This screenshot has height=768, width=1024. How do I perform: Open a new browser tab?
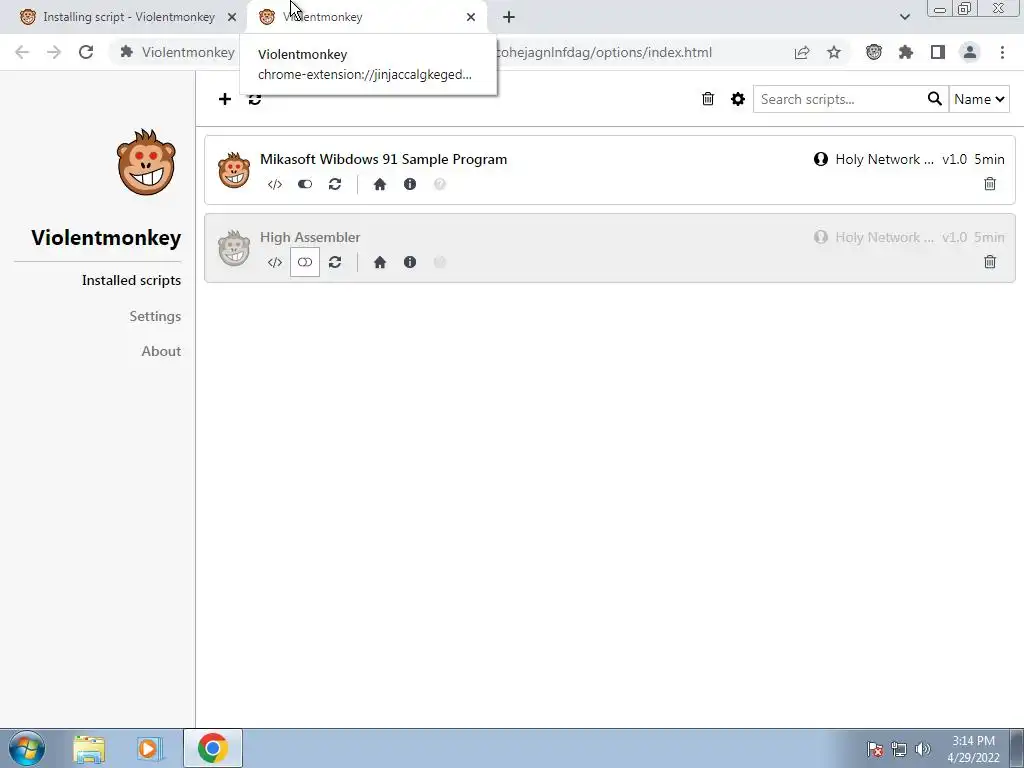pos(509,17)
